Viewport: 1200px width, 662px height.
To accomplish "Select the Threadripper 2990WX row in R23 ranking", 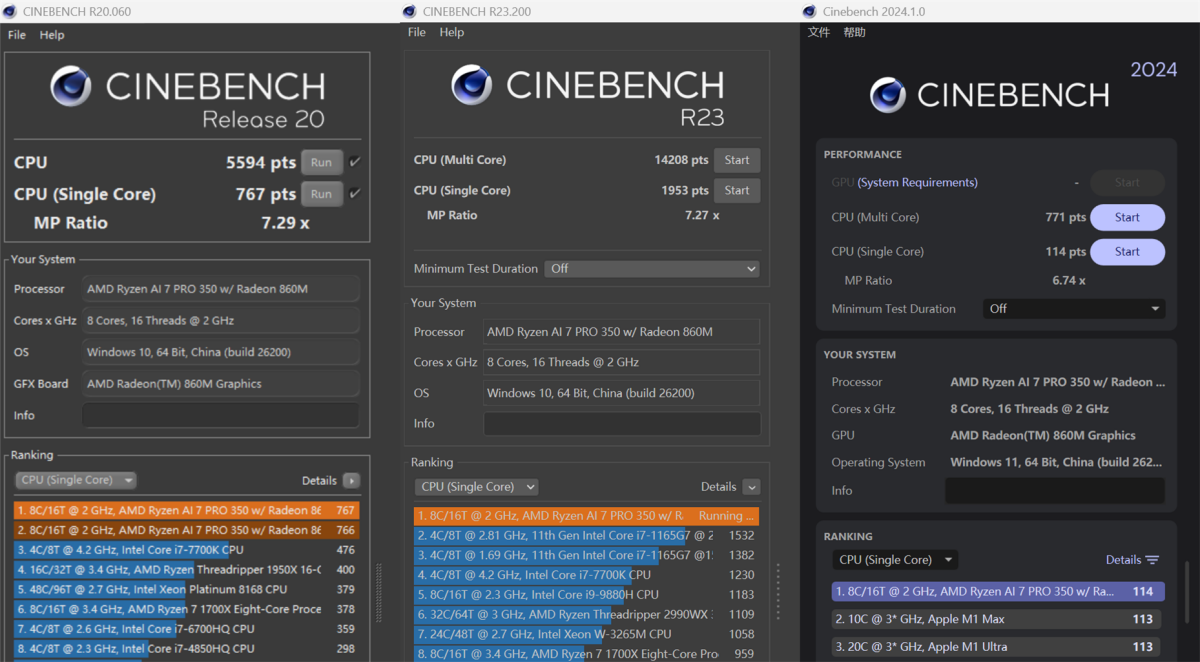I will pos(587,614).
